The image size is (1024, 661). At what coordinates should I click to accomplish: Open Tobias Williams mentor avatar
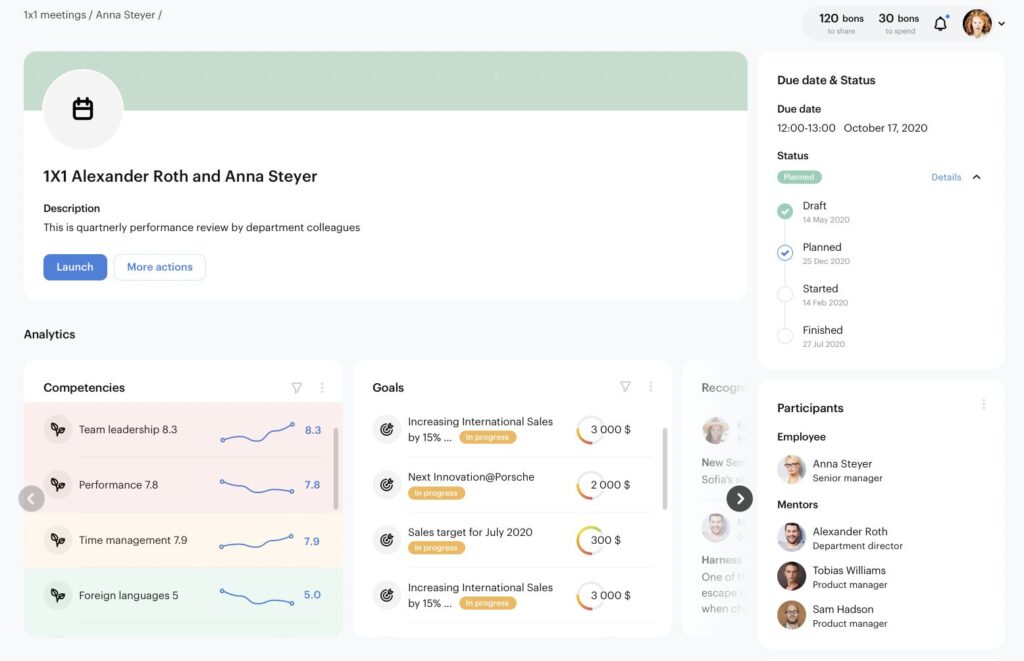tap(791, 576)
